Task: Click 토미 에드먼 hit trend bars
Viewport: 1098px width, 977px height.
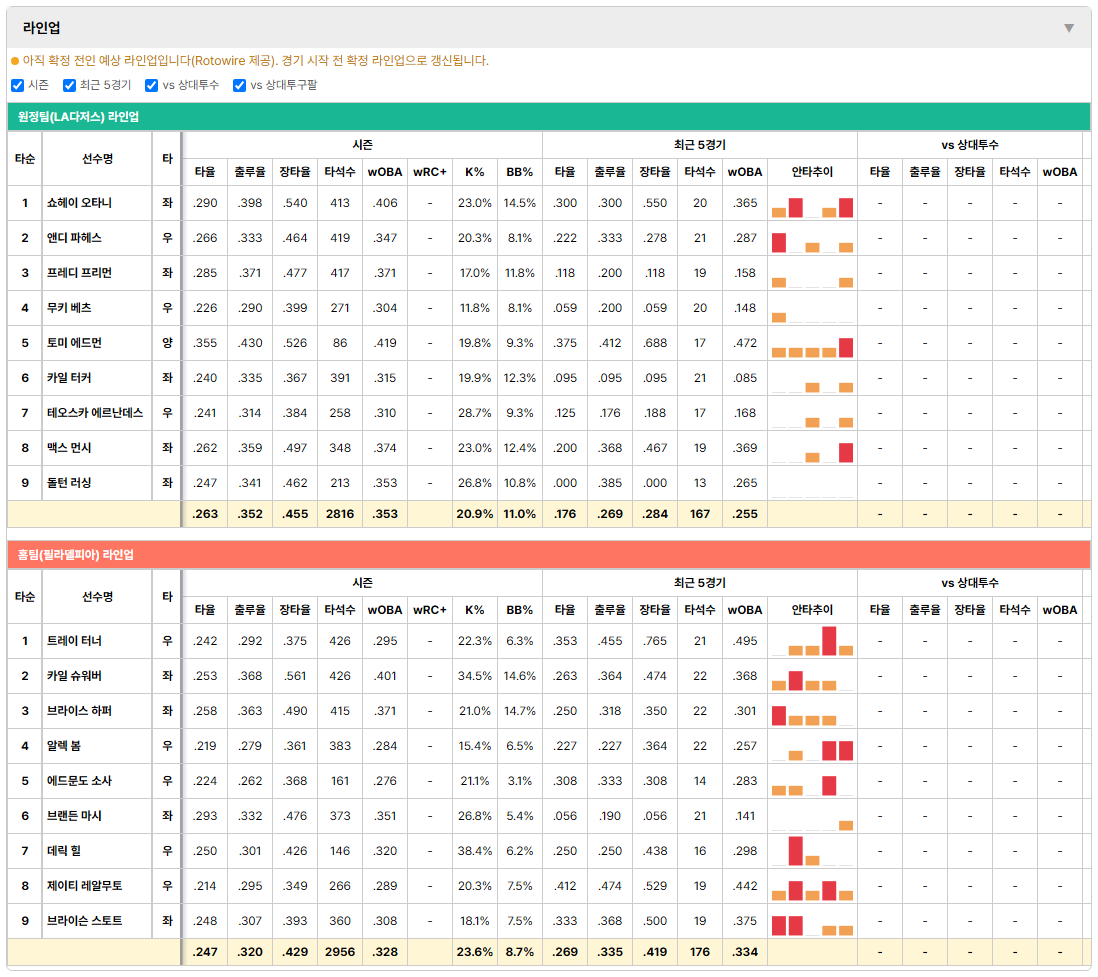Action: (x=812, y=347)
